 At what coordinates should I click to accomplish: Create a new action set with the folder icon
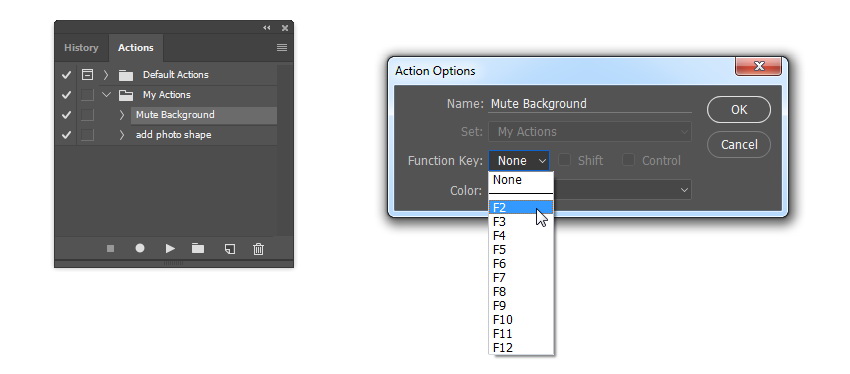pos(198,248)
